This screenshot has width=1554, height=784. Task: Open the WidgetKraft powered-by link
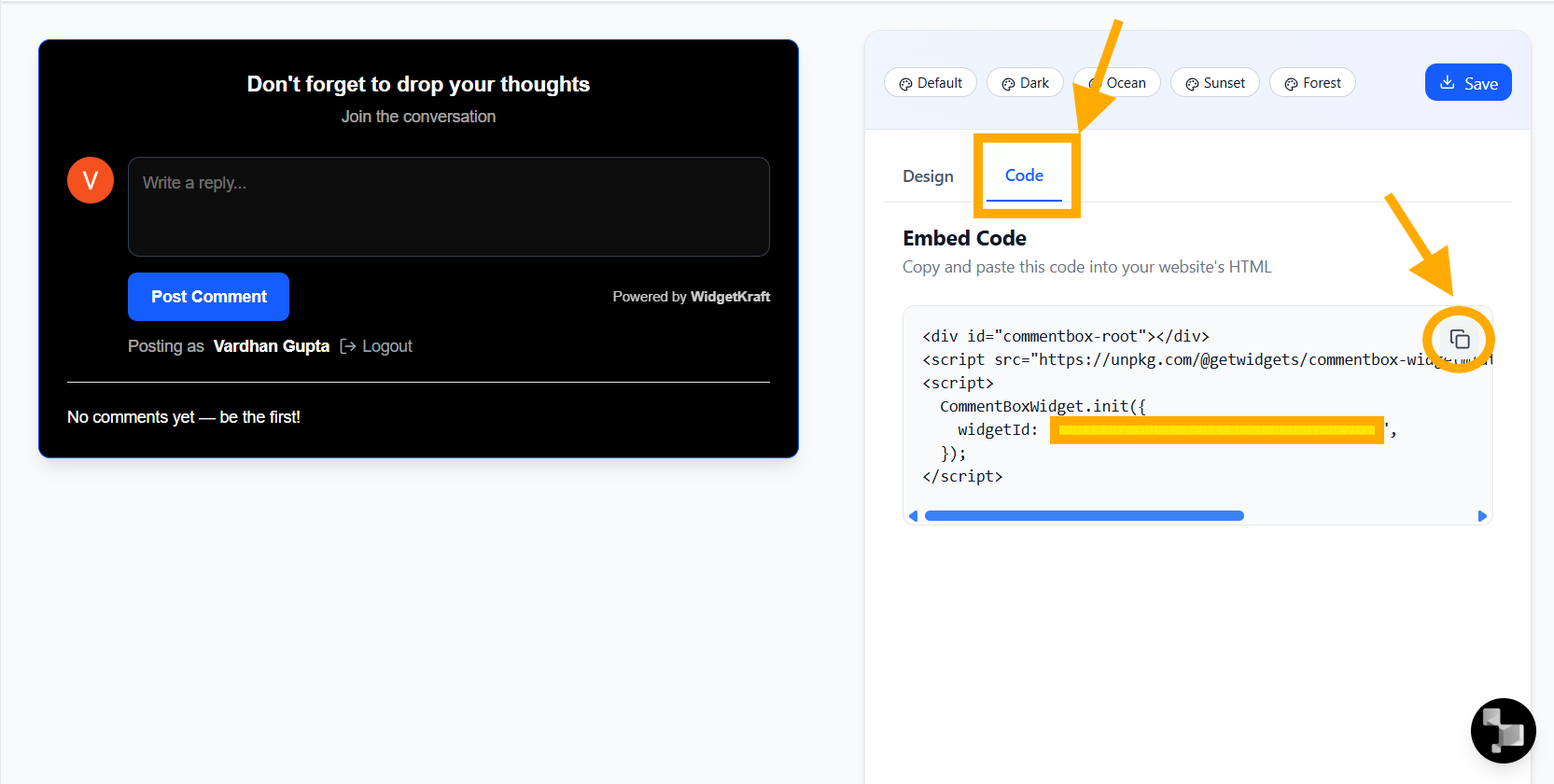point(729,297)
